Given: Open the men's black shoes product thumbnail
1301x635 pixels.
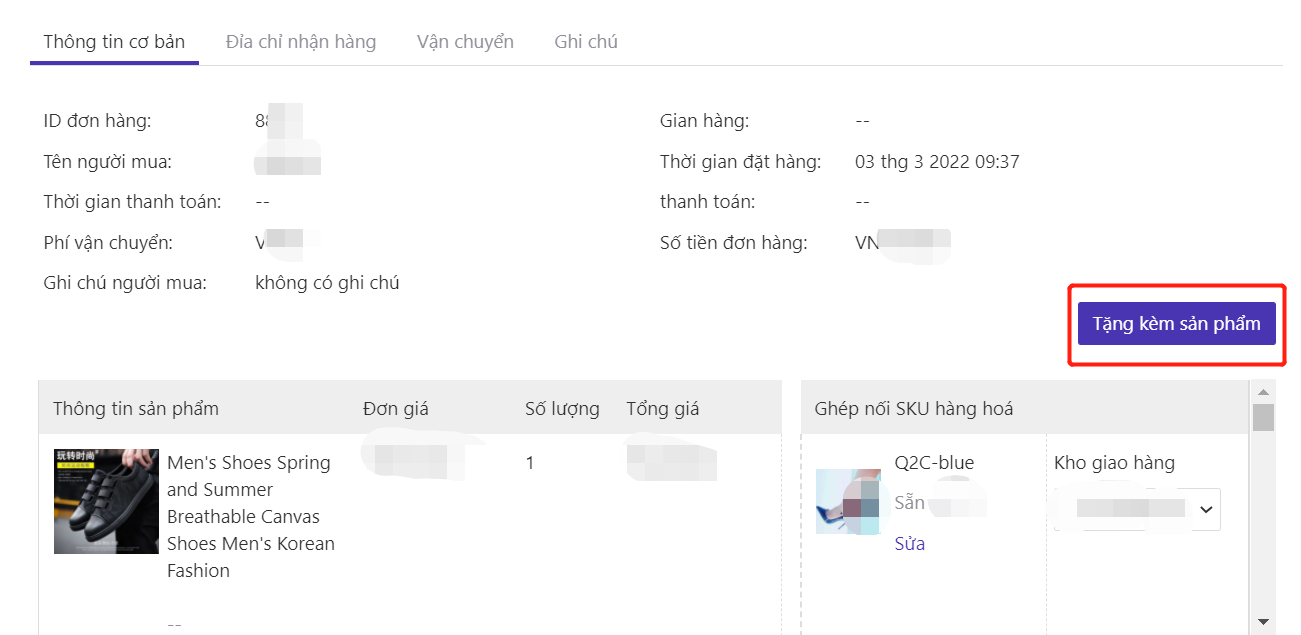Looking at the screenshot, I should pyautogui.click(x=106, y=501).
